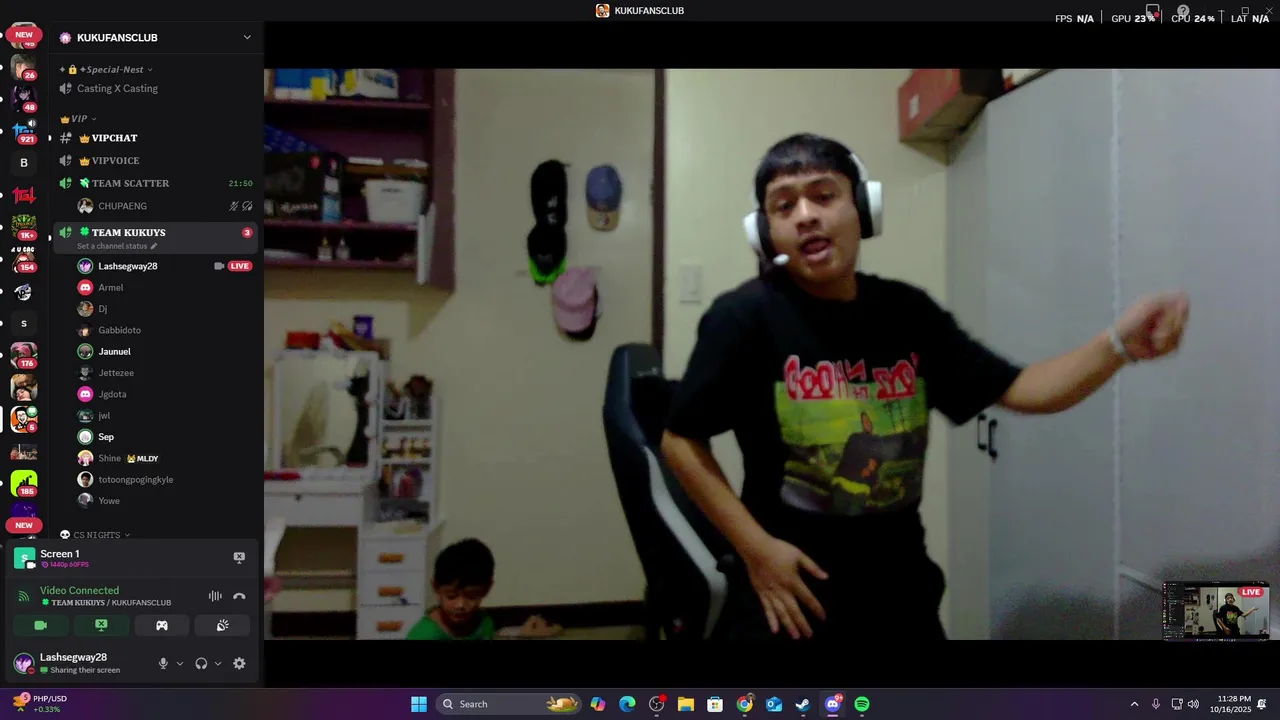Open the Lashsegway28 user profile avatar
The height and width of the screenshot is (720, 1280).
coord(23,663)
